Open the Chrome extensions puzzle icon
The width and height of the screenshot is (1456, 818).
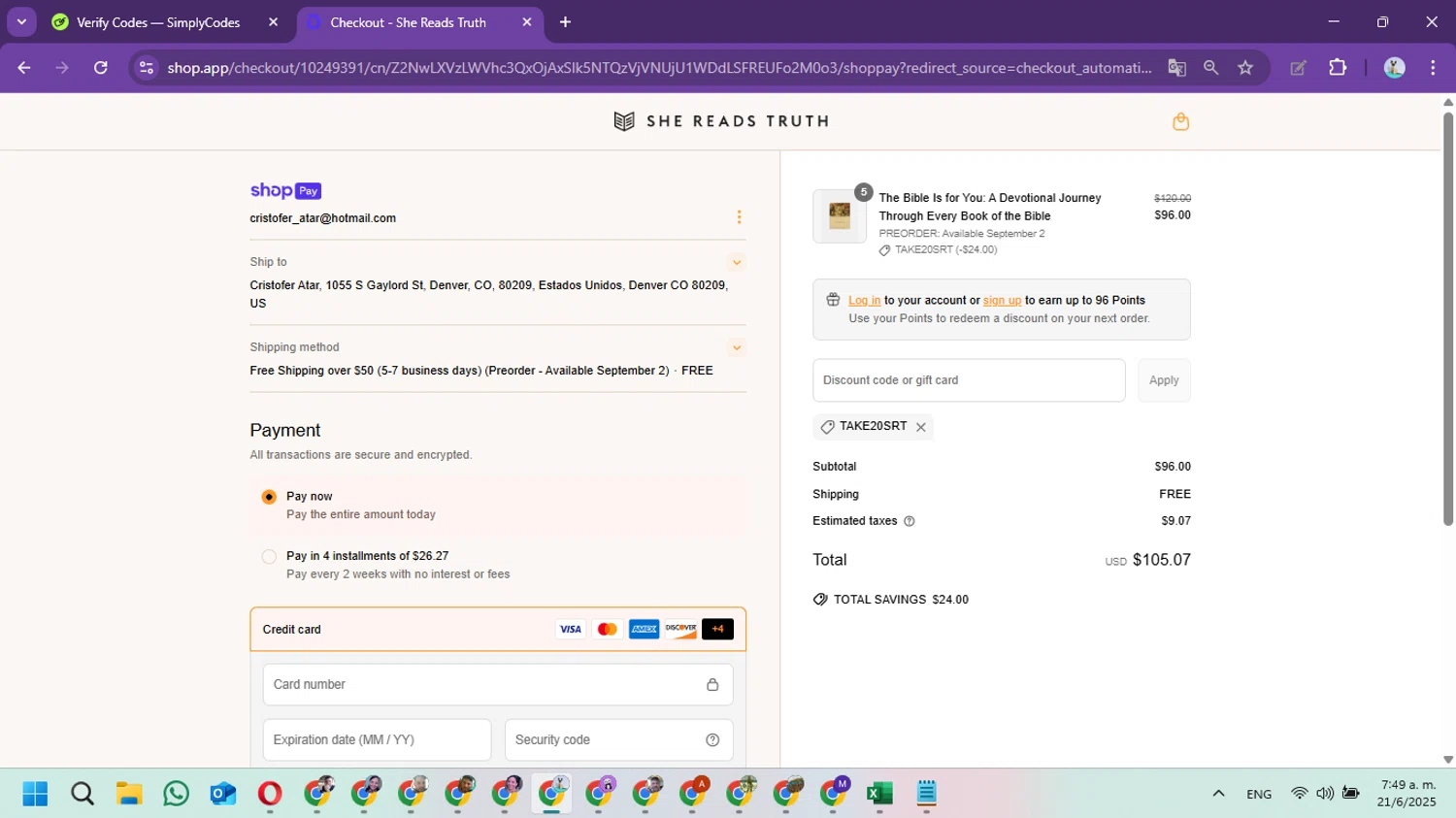click(1338, 68)
